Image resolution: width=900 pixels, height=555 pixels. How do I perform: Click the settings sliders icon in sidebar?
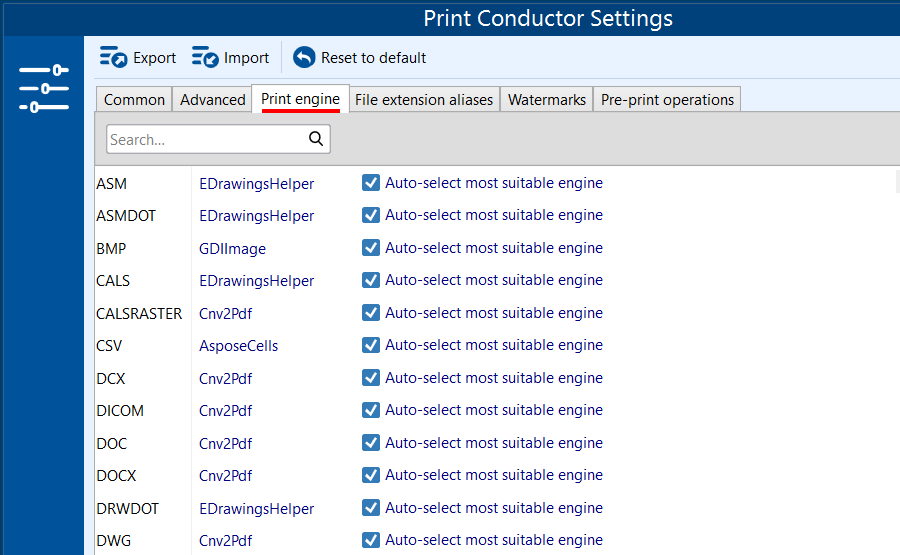tap(44, 88)
